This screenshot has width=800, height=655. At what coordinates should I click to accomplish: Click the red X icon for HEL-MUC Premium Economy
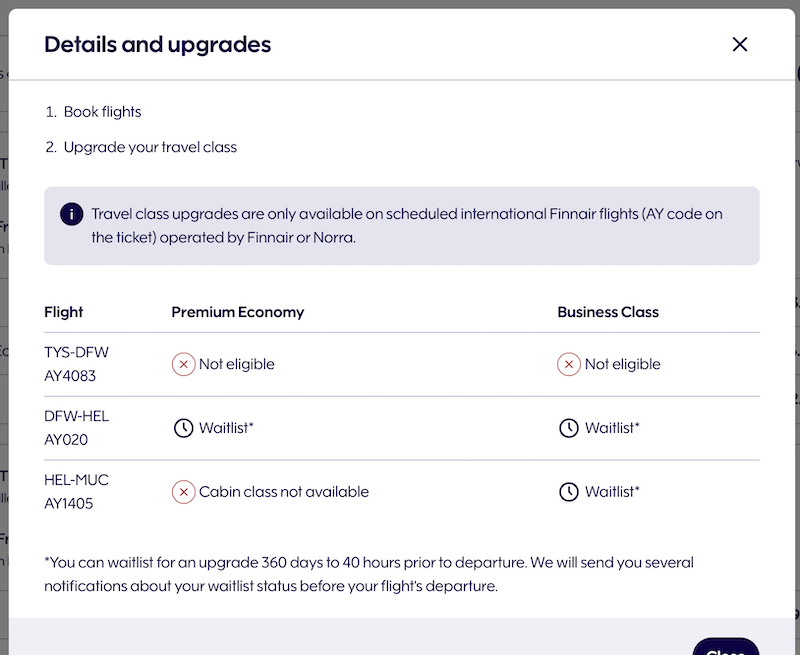click(183, 492)
